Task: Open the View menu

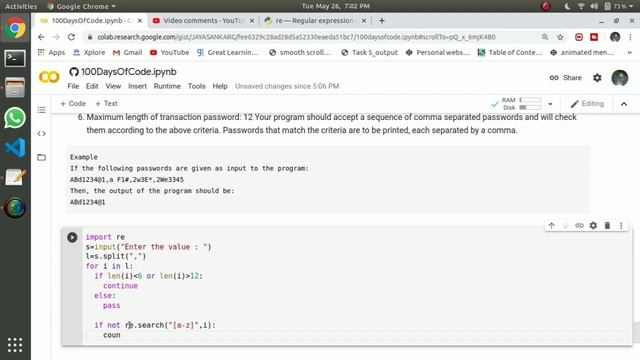Action: coord(113,86)
